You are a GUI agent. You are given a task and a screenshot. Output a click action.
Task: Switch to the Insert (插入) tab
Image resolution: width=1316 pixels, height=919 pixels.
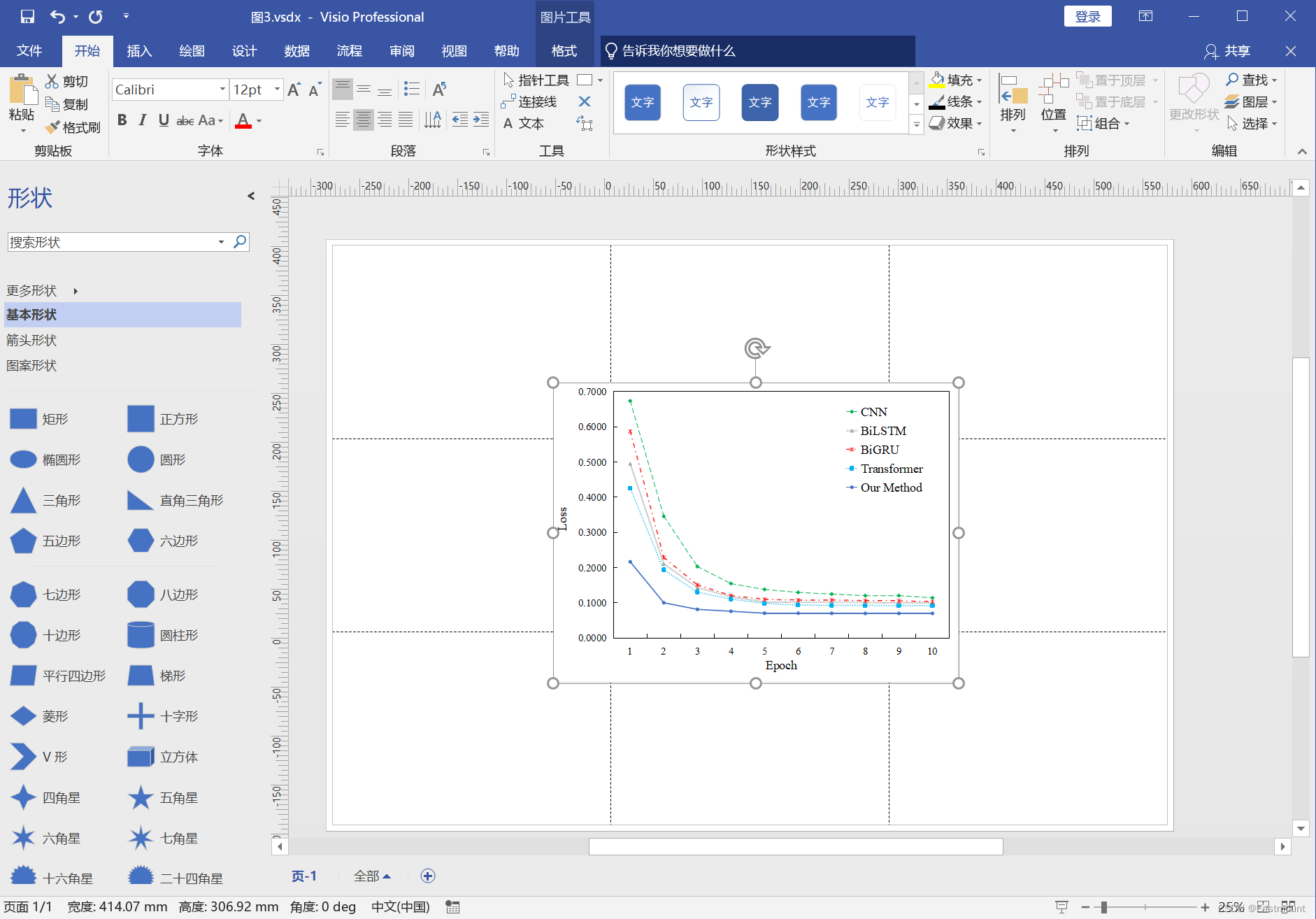(x=139, y=51)
